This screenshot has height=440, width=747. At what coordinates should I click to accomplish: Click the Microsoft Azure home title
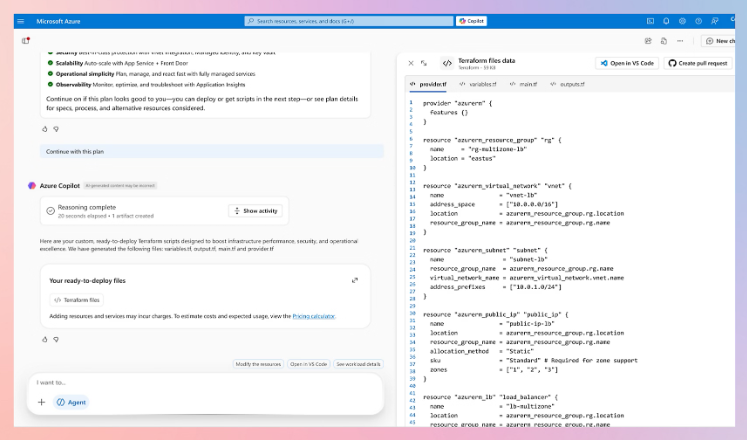click(x=58, y=21)
